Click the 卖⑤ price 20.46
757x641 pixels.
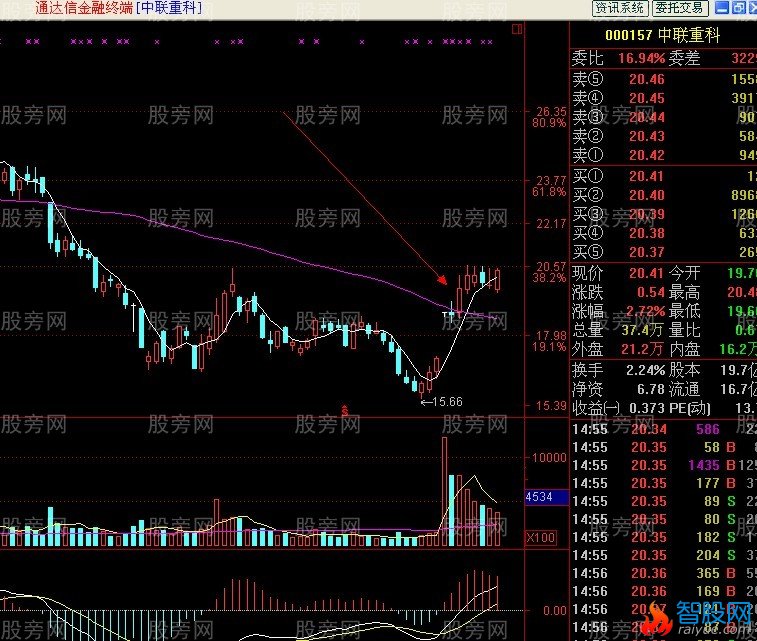pos(647,79)
